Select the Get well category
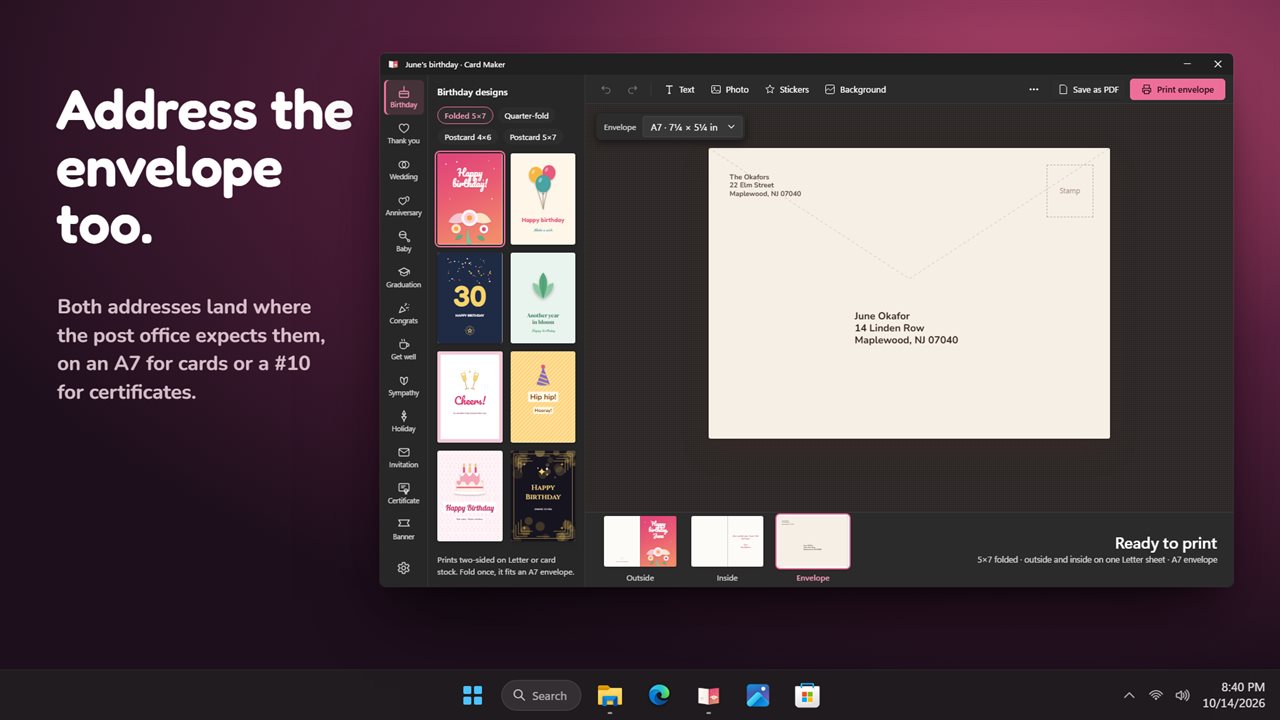The image size is (1280, 720). click(x=403, y=349)
